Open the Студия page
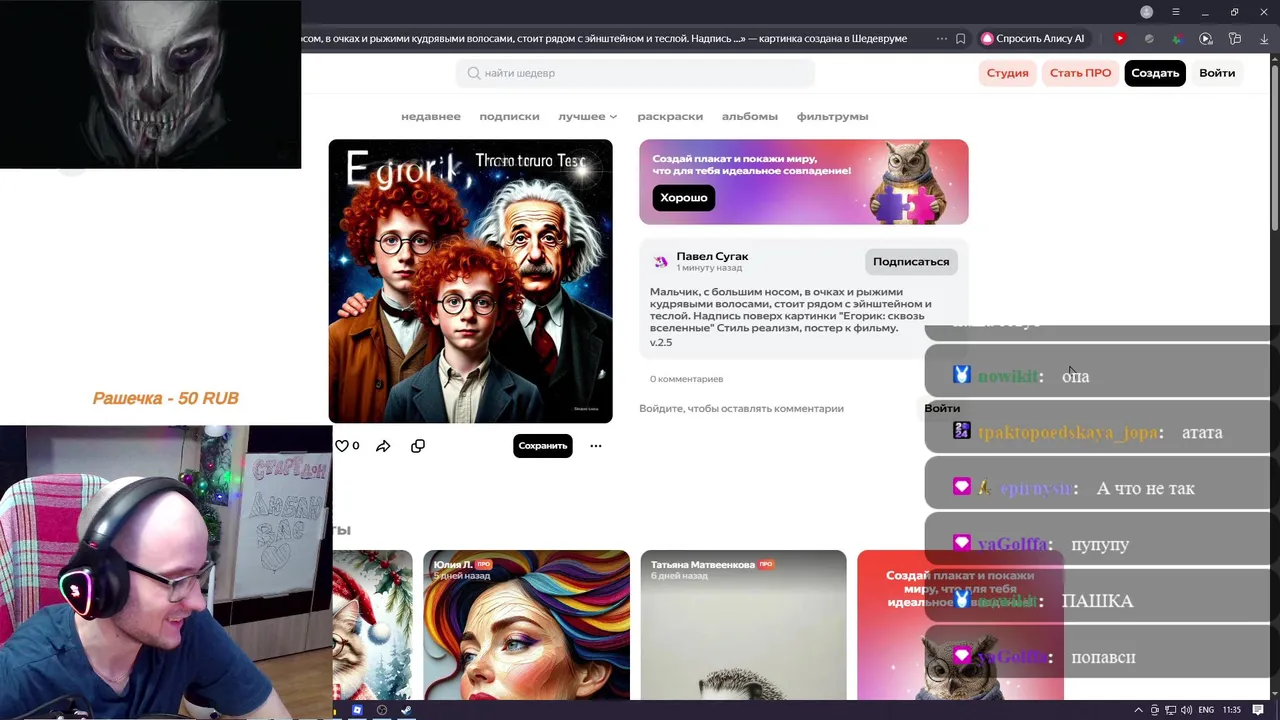 pyautogui.click(x=1007, y=73)
